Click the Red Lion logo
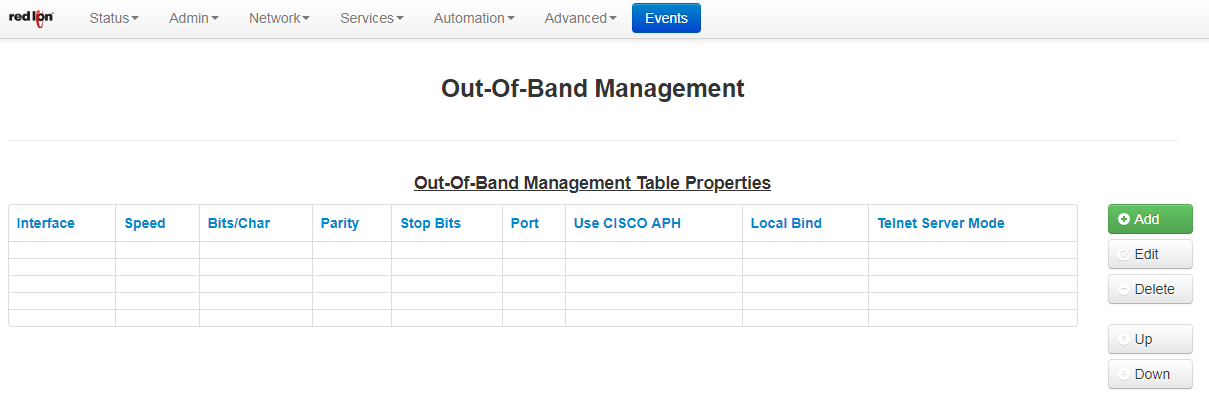 [x=30, y=17]
